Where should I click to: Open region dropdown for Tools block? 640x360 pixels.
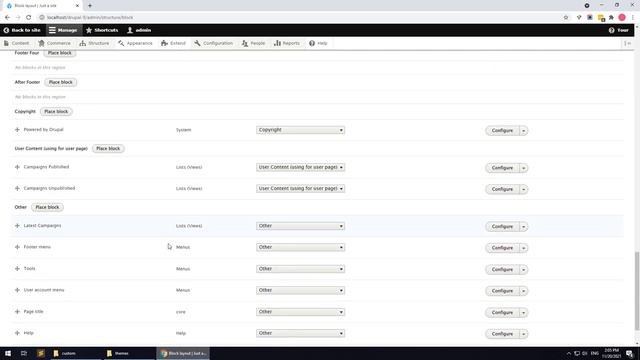tap(300, 269)
